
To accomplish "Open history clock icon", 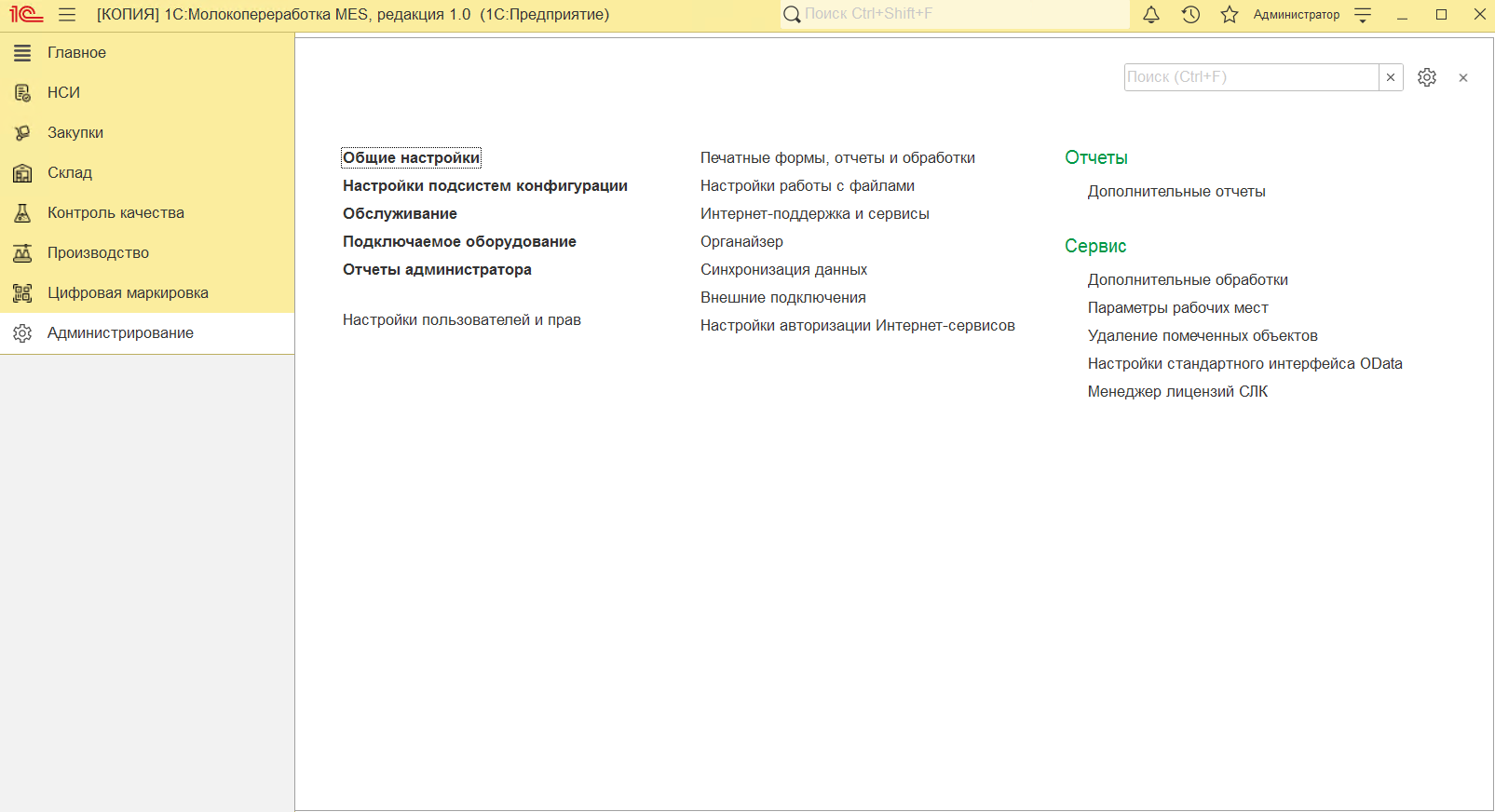I will (1190, 15).
